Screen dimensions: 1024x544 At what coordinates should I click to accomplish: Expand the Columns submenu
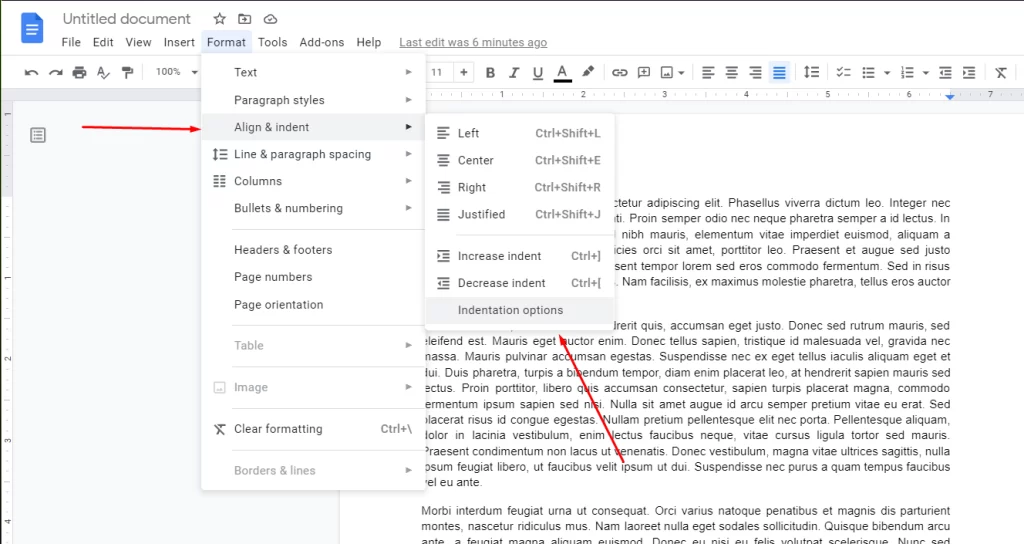click(x=313, y=181)
